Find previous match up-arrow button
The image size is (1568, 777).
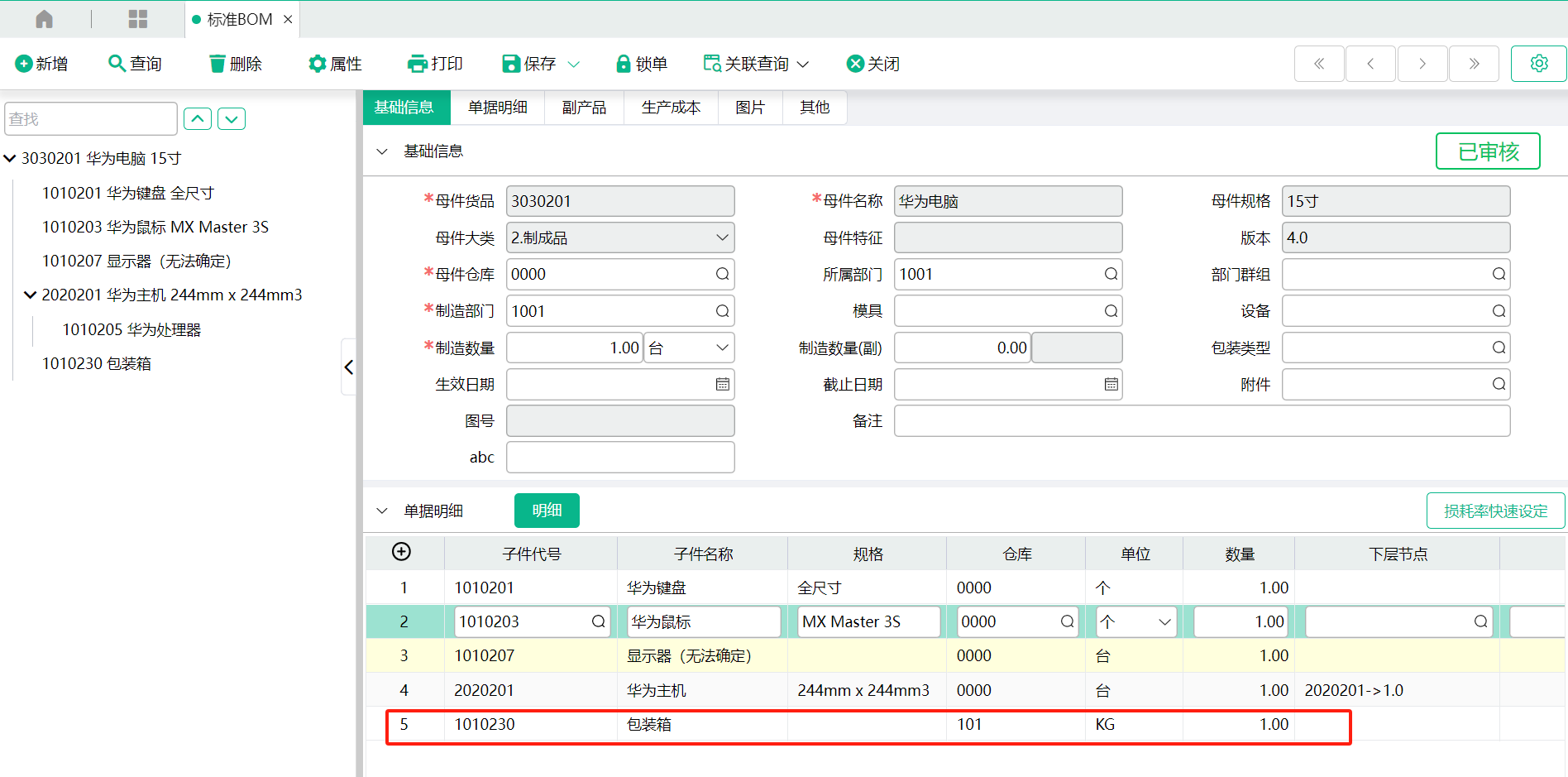point(198,119)
